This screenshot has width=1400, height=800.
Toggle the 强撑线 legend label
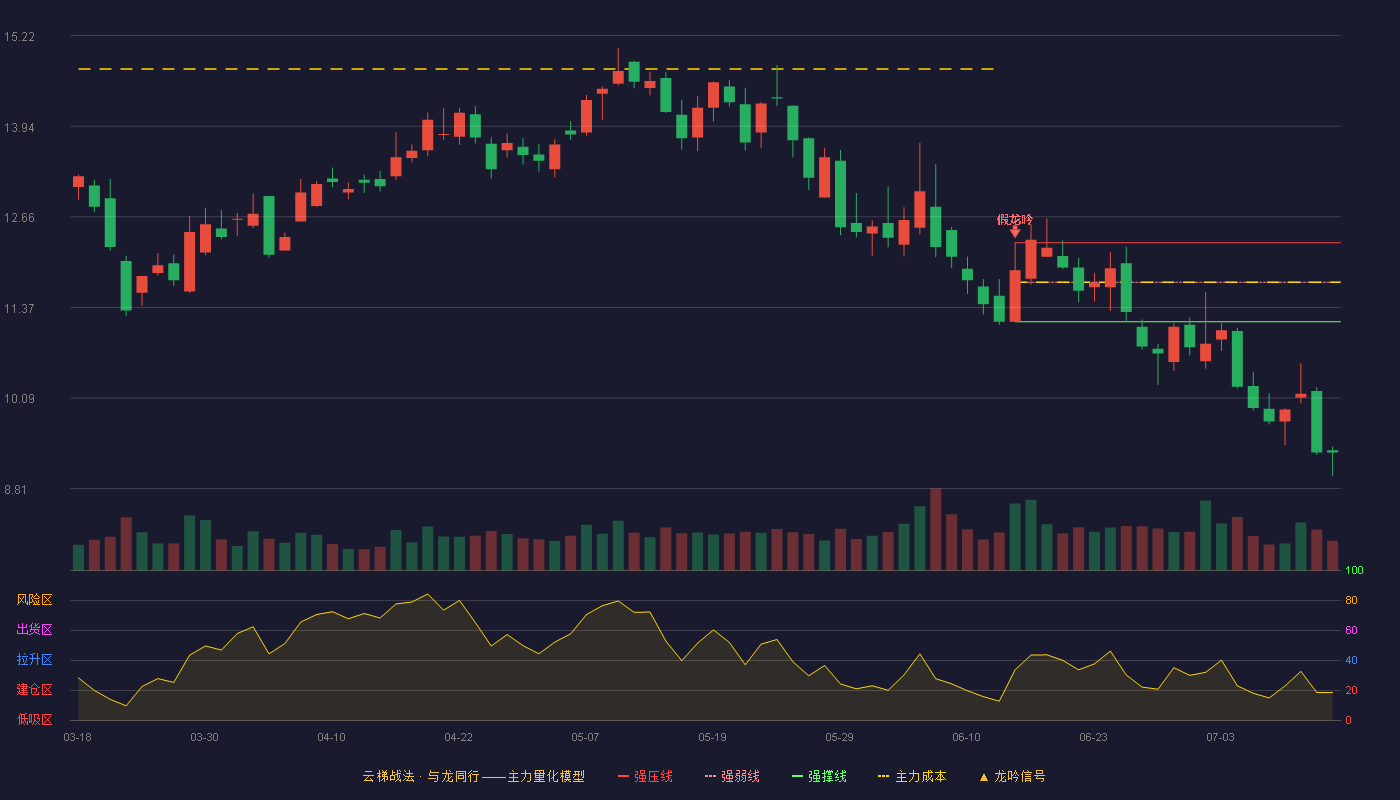pyautogui.click(x=827, y=777)
